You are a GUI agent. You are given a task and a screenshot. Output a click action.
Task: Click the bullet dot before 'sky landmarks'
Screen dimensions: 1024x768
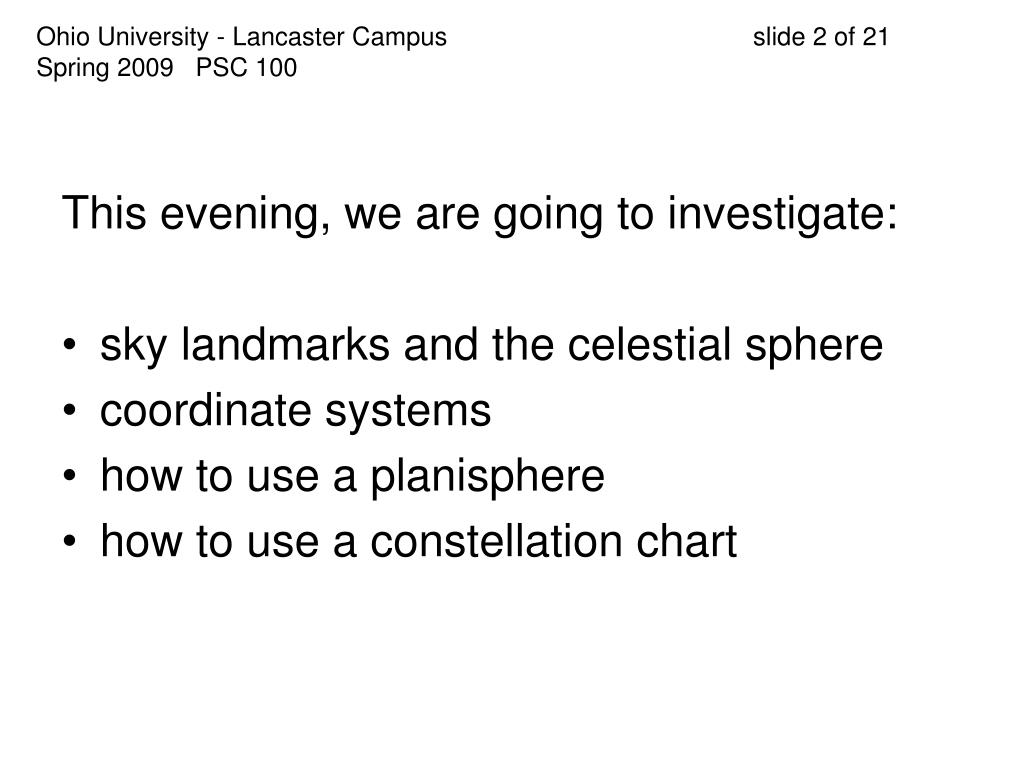[x=70, y=345]
